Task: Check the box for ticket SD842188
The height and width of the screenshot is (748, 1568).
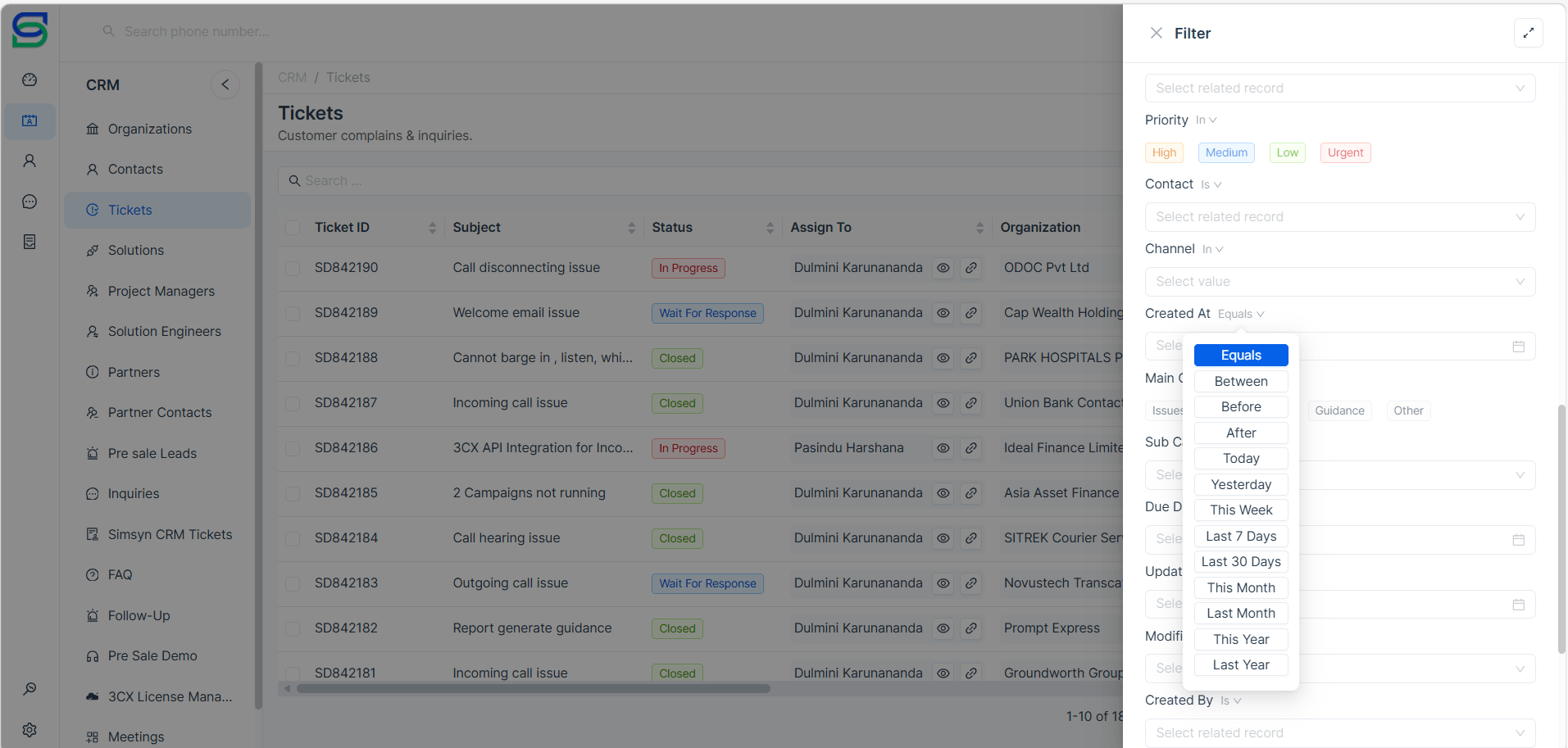Action: tap(293, 358)
